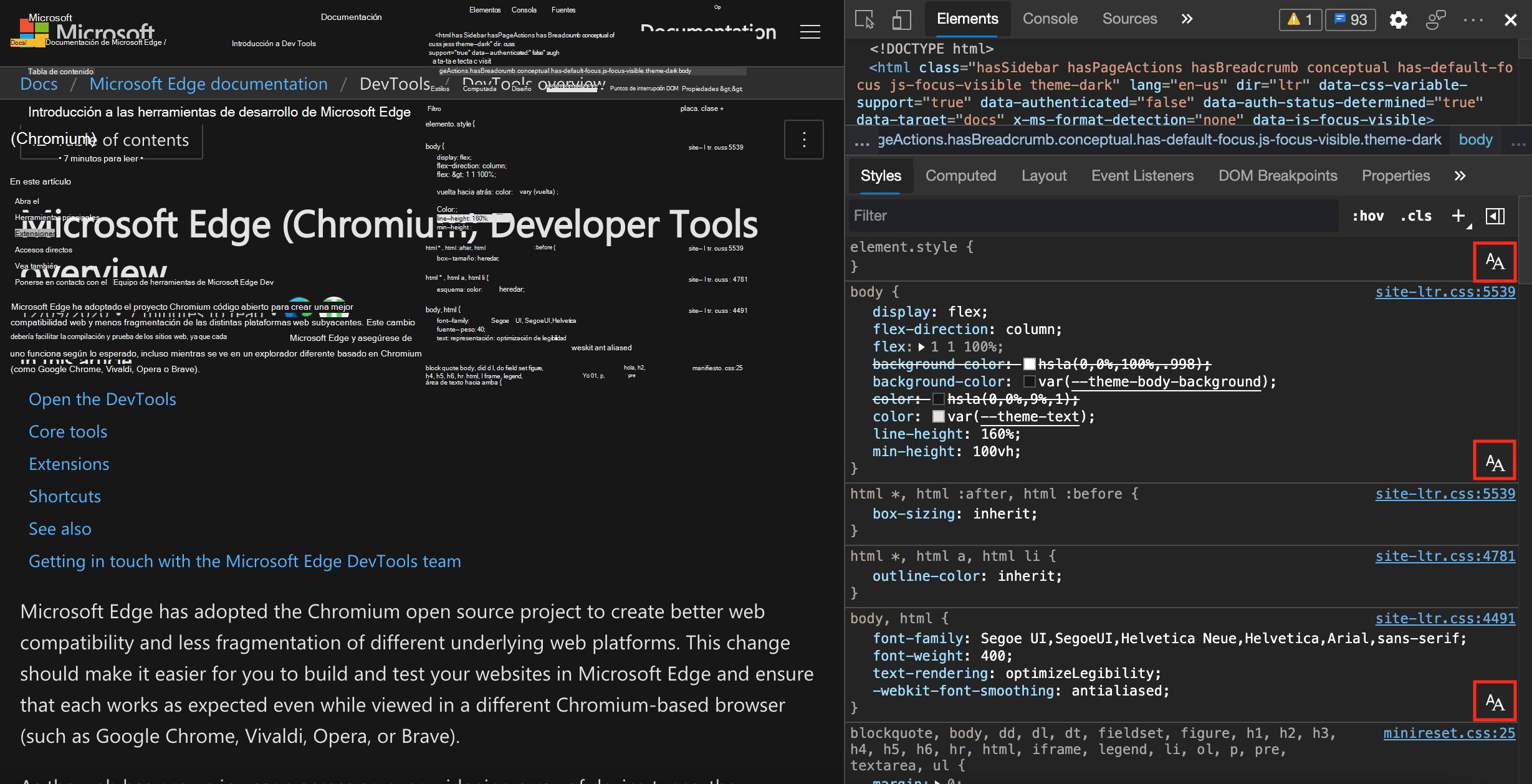Click the 93 messages issues badge
The height and width of the screenshot is (784, 1532).
(x=1351, y=19)
